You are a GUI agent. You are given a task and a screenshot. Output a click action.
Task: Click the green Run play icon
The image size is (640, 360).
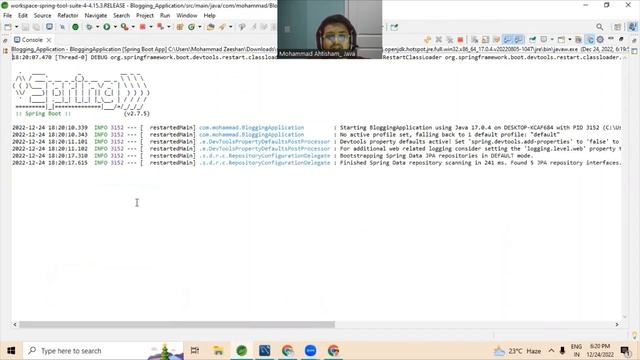[107, 27]
